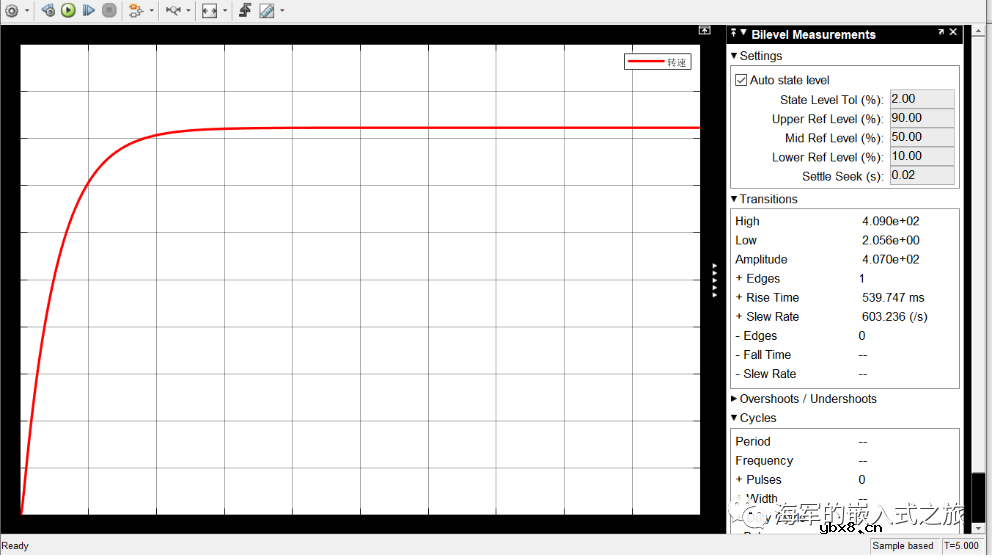The image size is (998, 558).
Task: Open dropdown arrow next to measurements ruler icon
Action: pos(282,11)
